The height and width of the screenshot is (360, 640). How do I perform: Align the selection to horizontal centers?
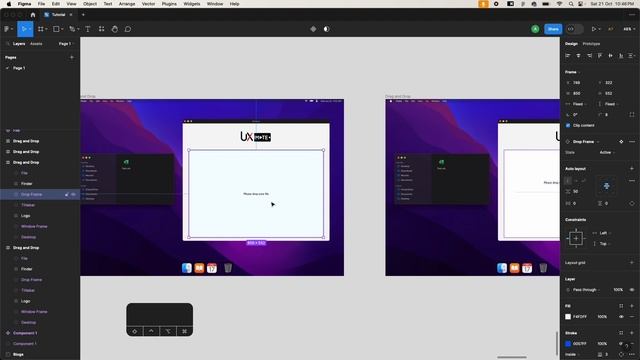(x=578, y=56)
